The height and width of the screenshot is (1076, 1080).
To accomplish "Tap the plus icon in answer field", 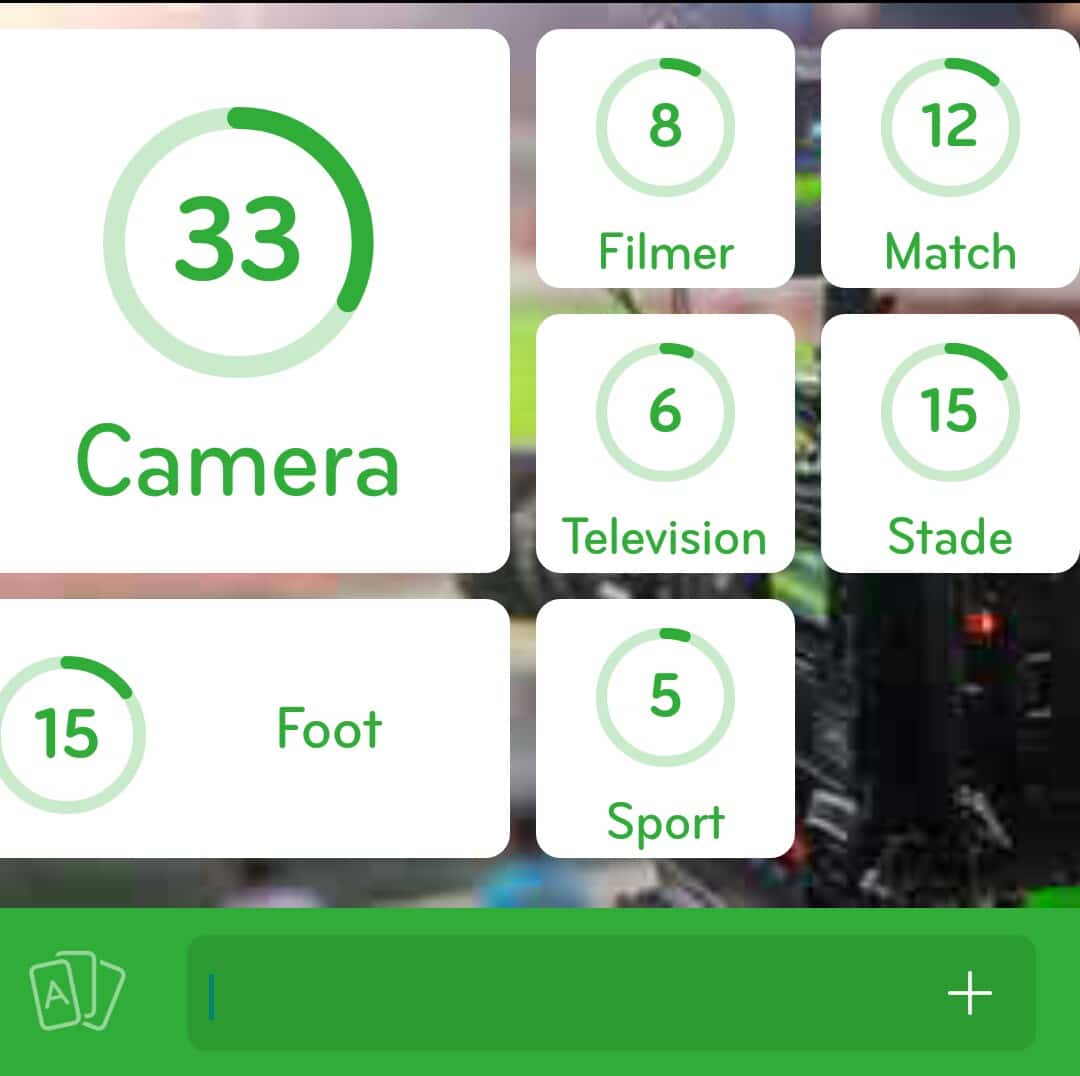I will (969, 993).
